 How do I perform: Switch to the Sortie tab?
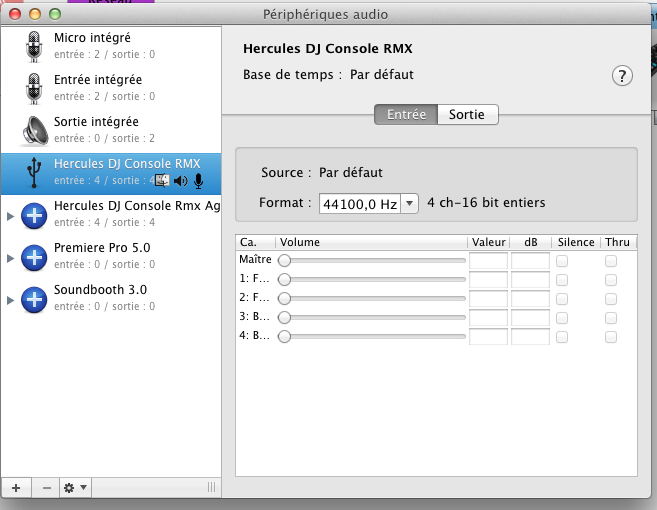467,115
